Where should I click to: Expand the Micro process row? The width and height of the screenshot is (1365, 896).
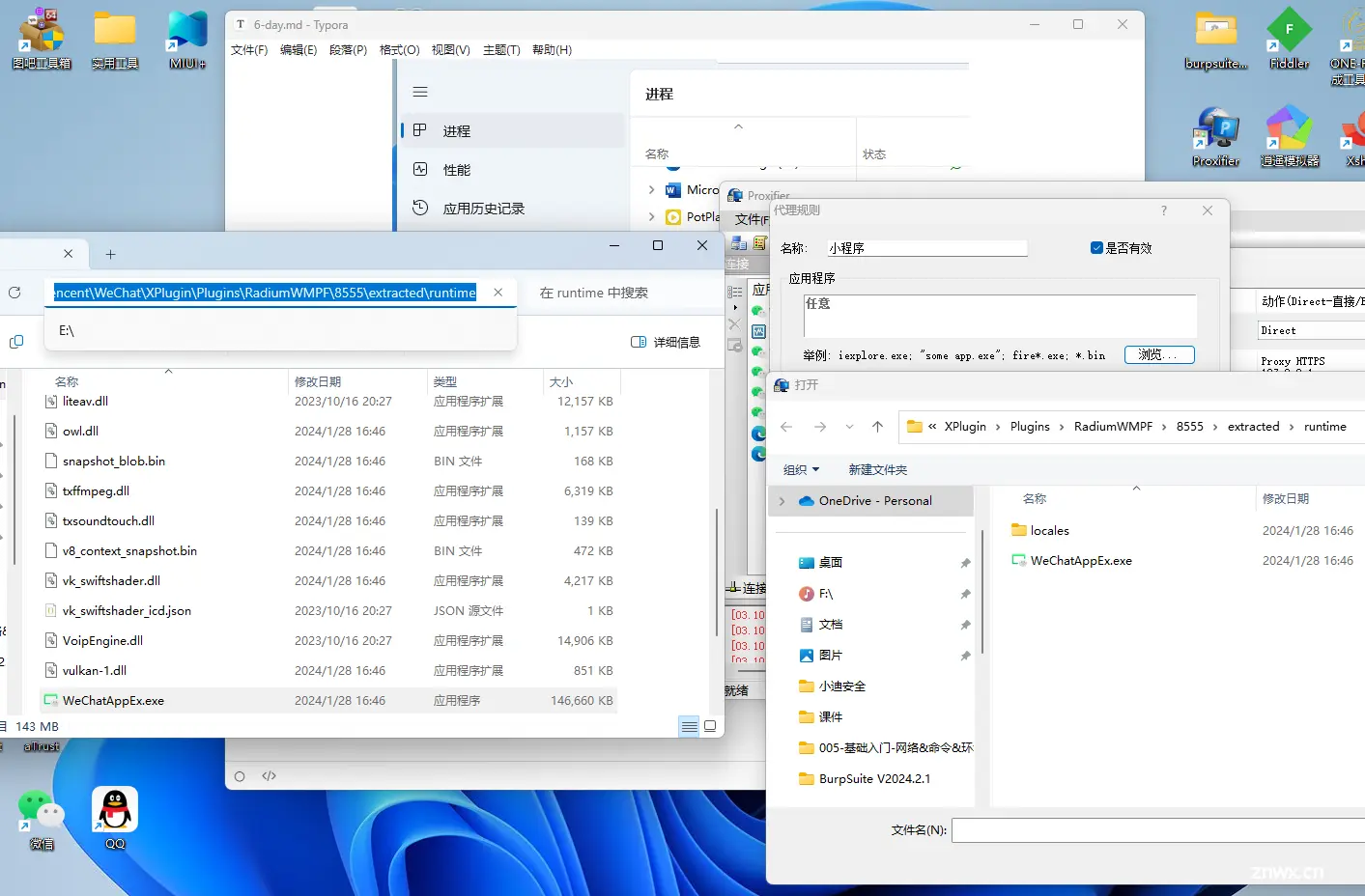pos(652,190)
